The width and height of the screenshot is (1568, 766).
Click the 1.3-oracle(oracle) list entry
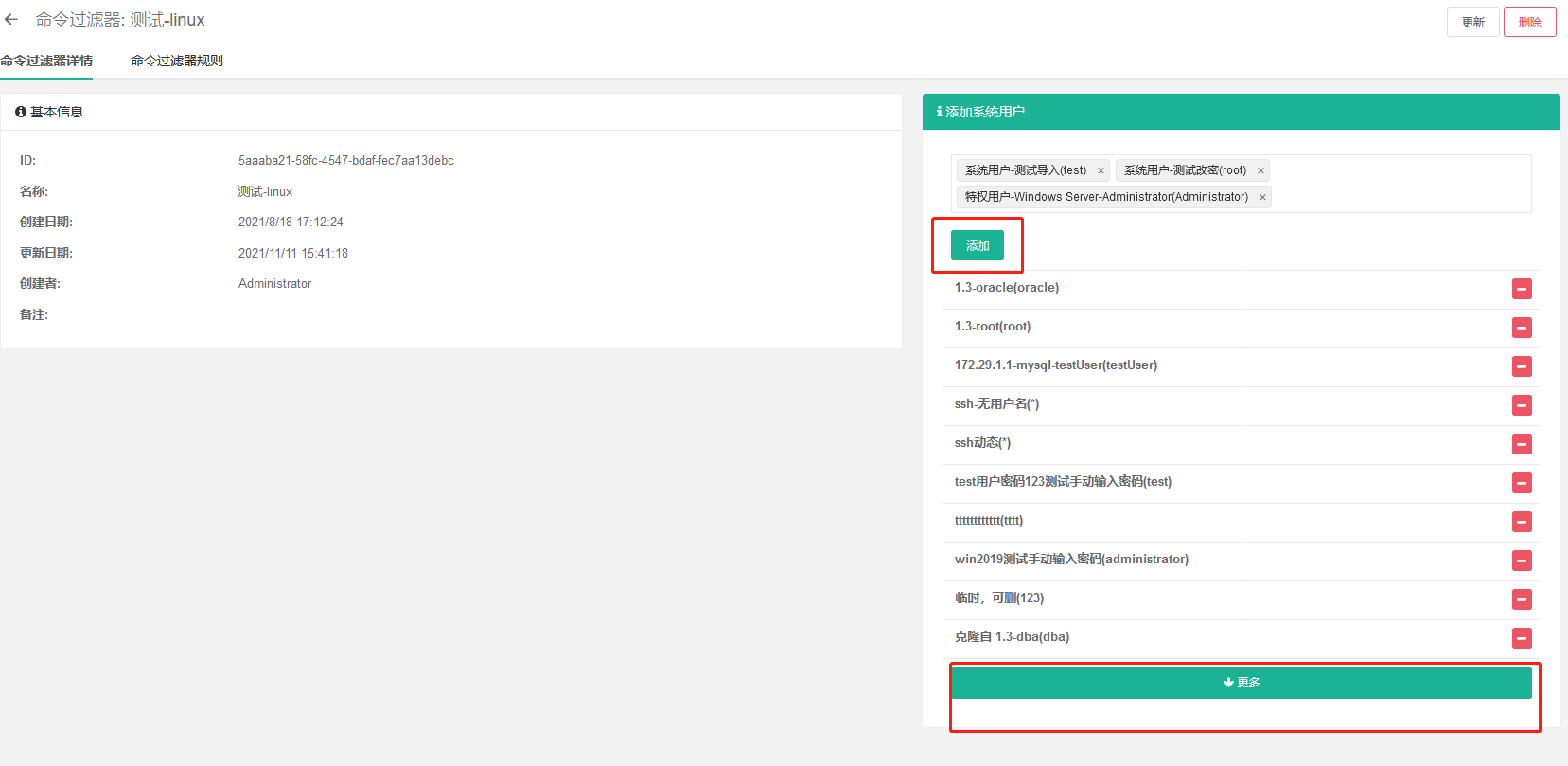coord(1007,288)
